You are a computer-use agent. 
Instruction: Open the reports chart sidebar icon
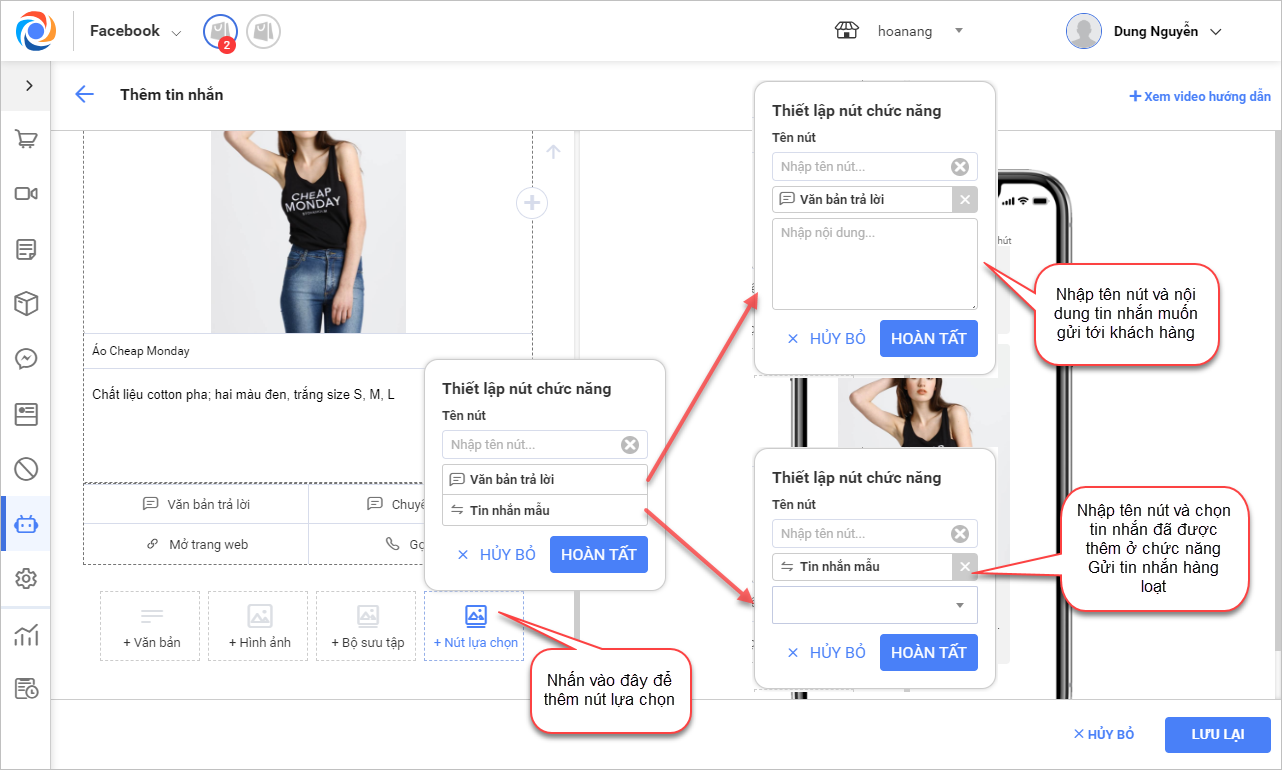[26, 635]
